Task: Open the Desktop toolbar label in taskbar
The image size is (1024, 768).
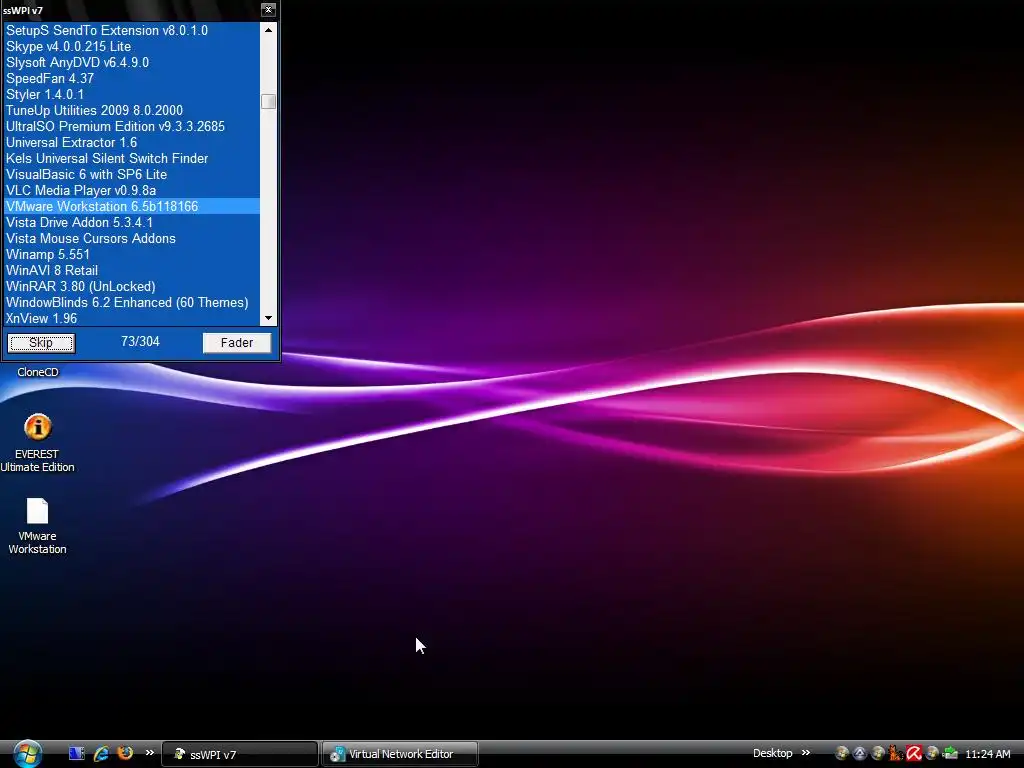Action: click(773, 754)
